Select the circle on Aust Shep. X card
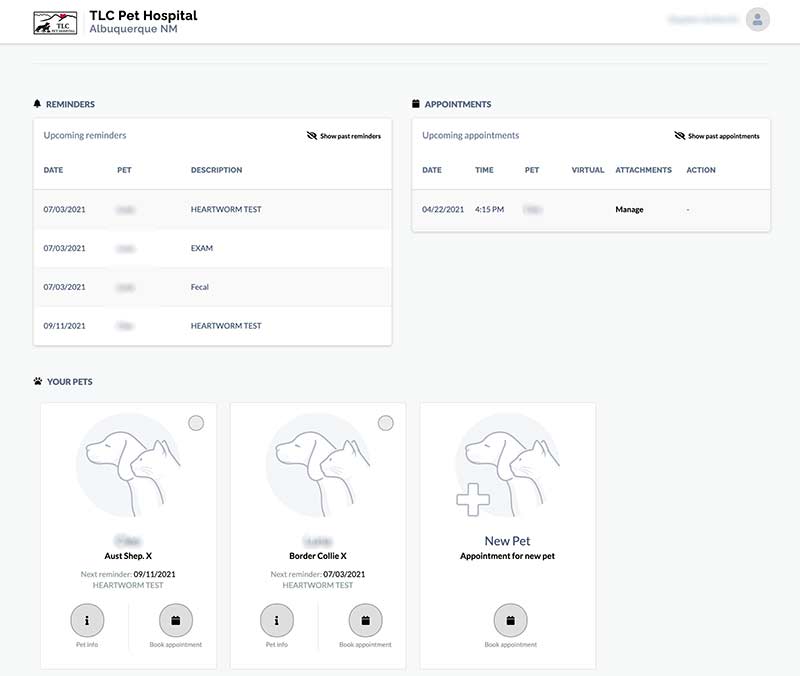Viewport: 800px width, 676px height. [196, 423]
